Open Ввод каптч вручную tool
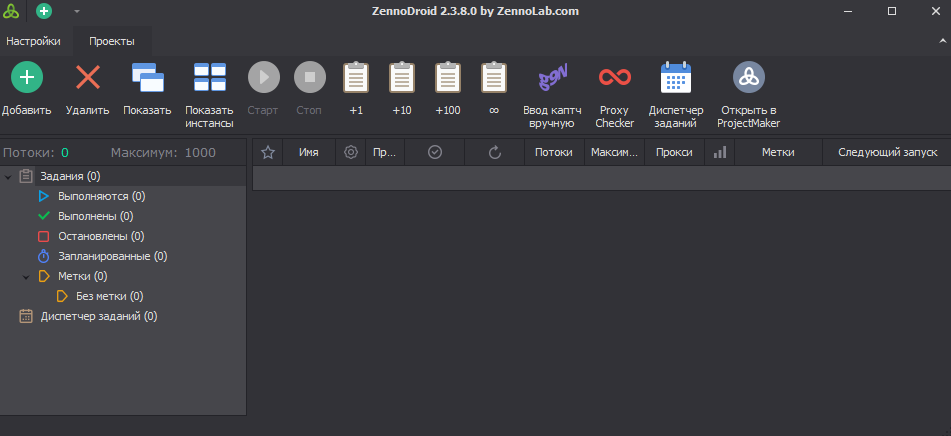The width and height of the screenshot is (951, 436). [552, 78]
